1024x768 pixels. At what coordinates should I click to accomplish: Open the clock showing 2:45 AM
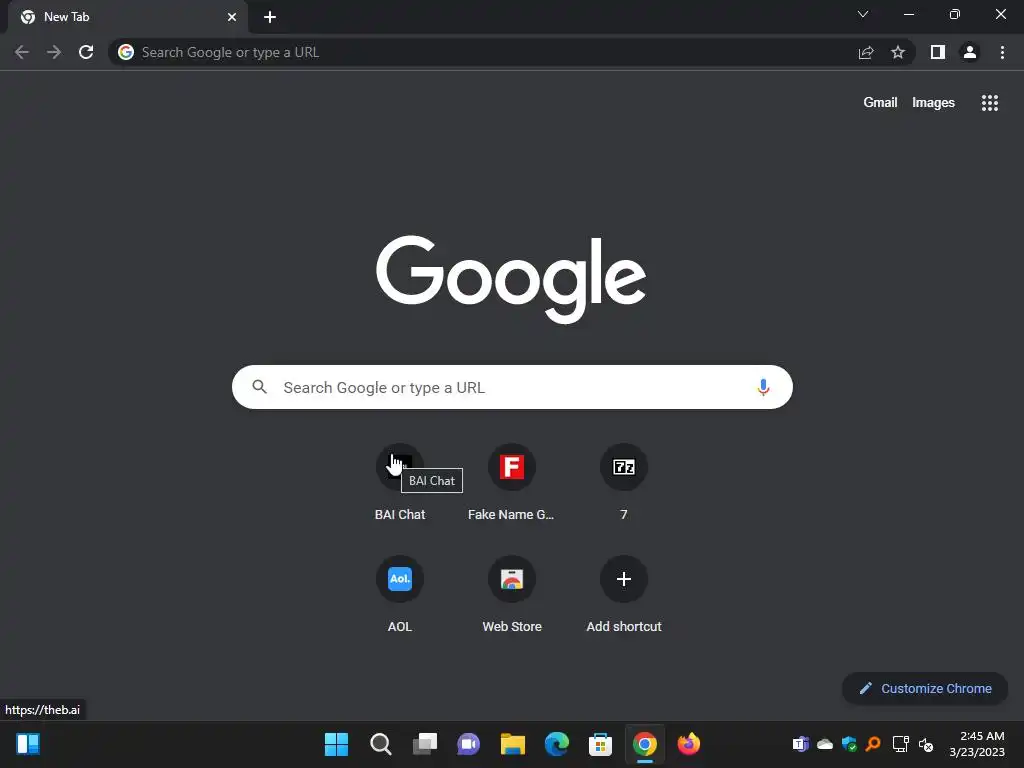pos(977,744)
